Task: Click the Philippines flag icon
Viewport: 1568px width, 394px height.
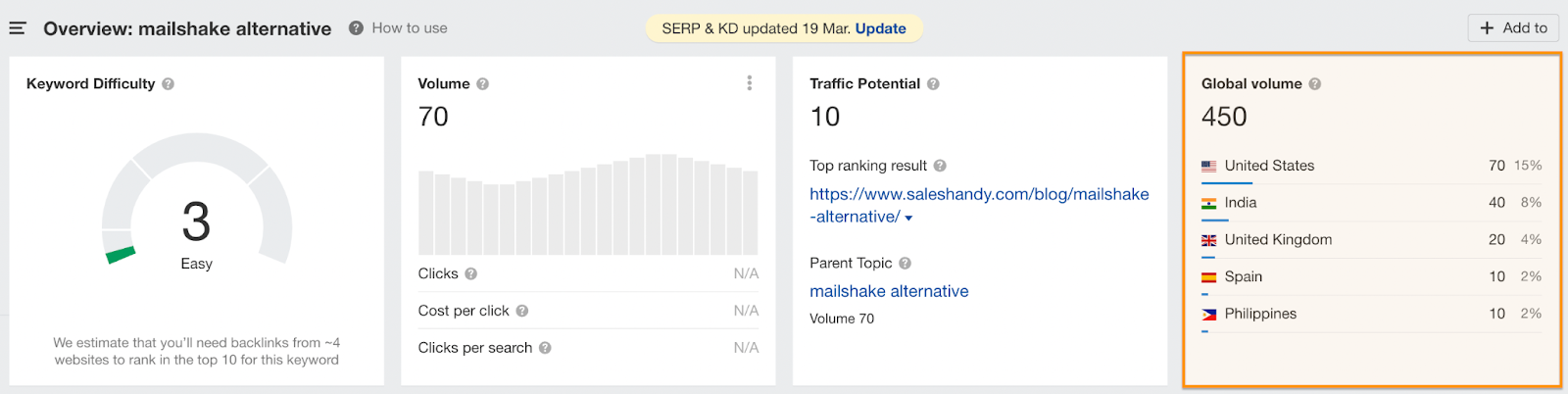Action: click(x=1209, y=315)
